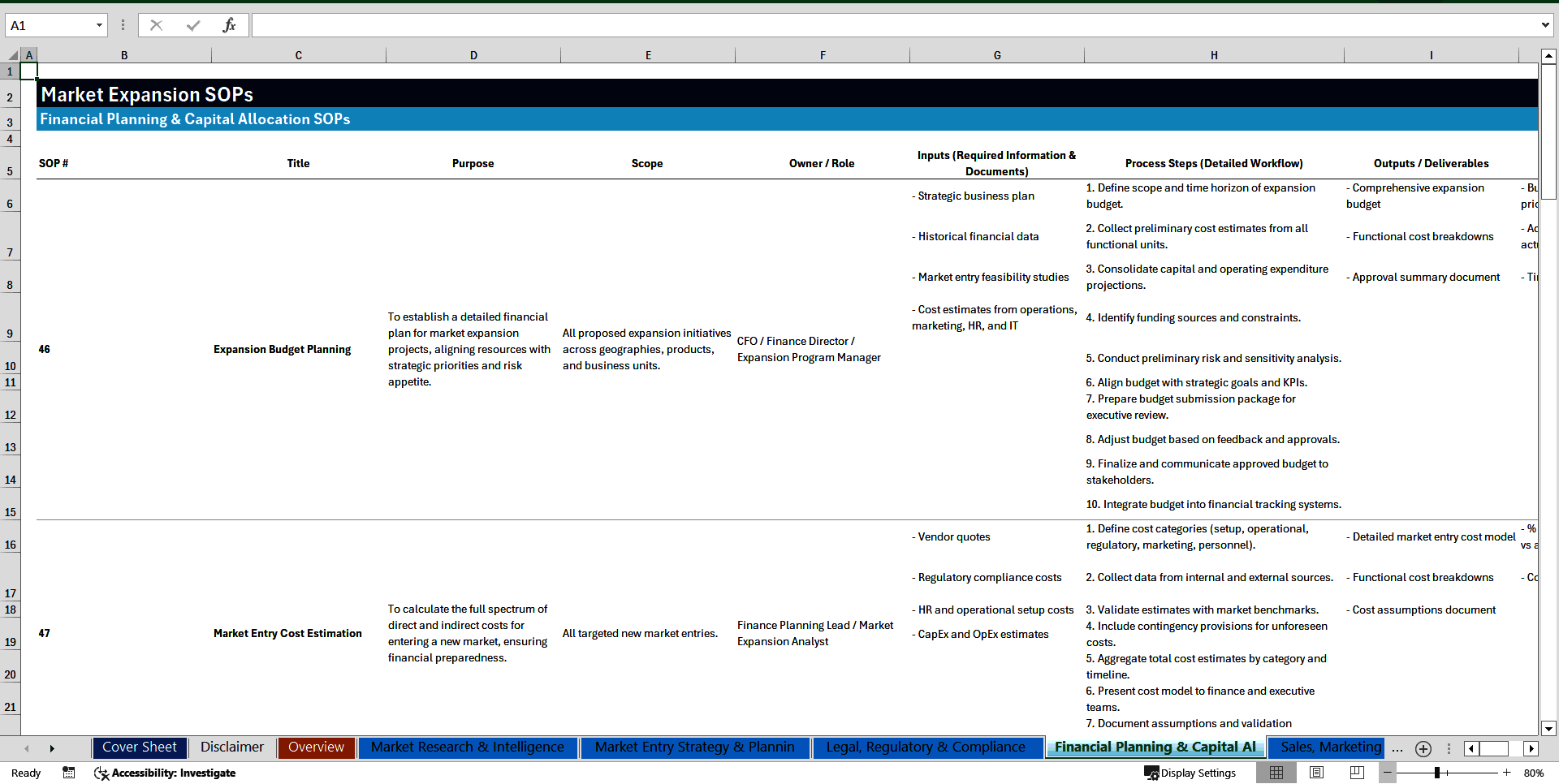
Task: Switch to the Disclaimer sheet tab
Action: [231, 747]
